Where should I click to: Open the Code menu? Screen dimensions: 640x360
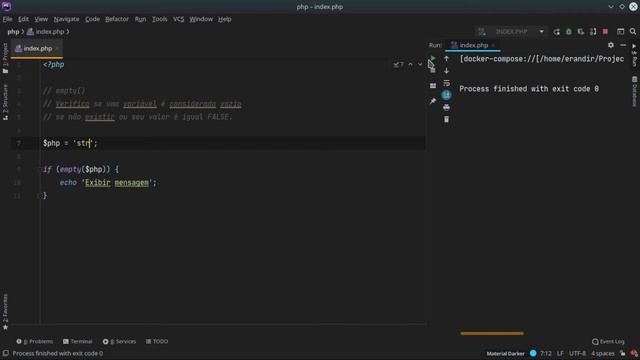click(92, 19)
